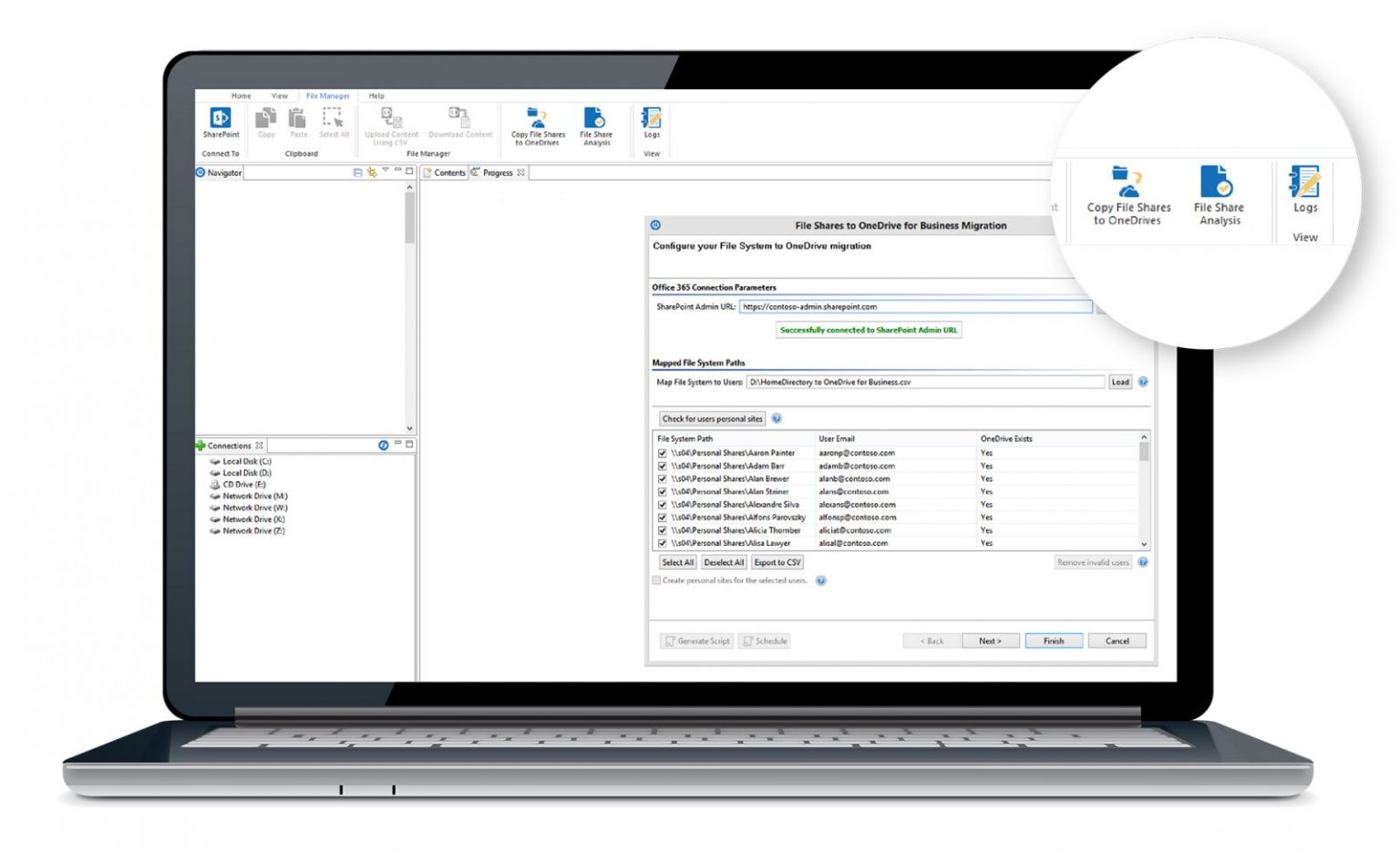Viewport: 1400px width, 852px height.
Task: Uncheck the Adam Barr share row
Action: click(x=663, y=466)
